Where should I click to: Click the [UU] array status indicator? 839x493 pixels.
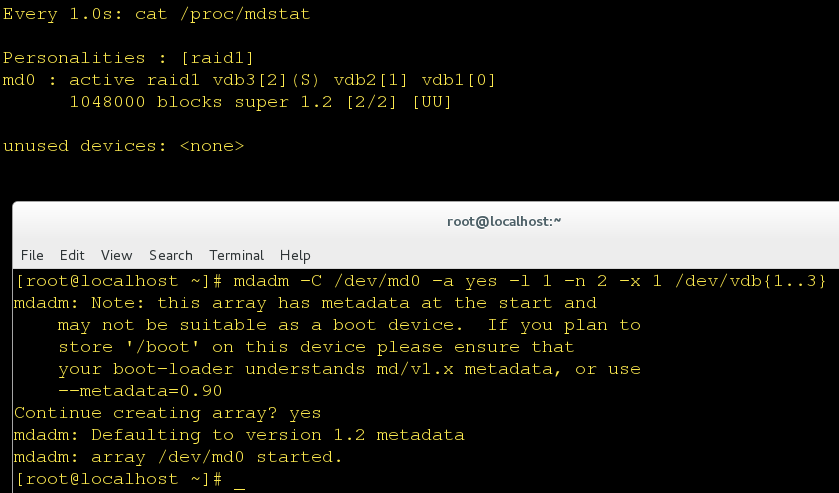pyautogui.click(x=432, y=102)
